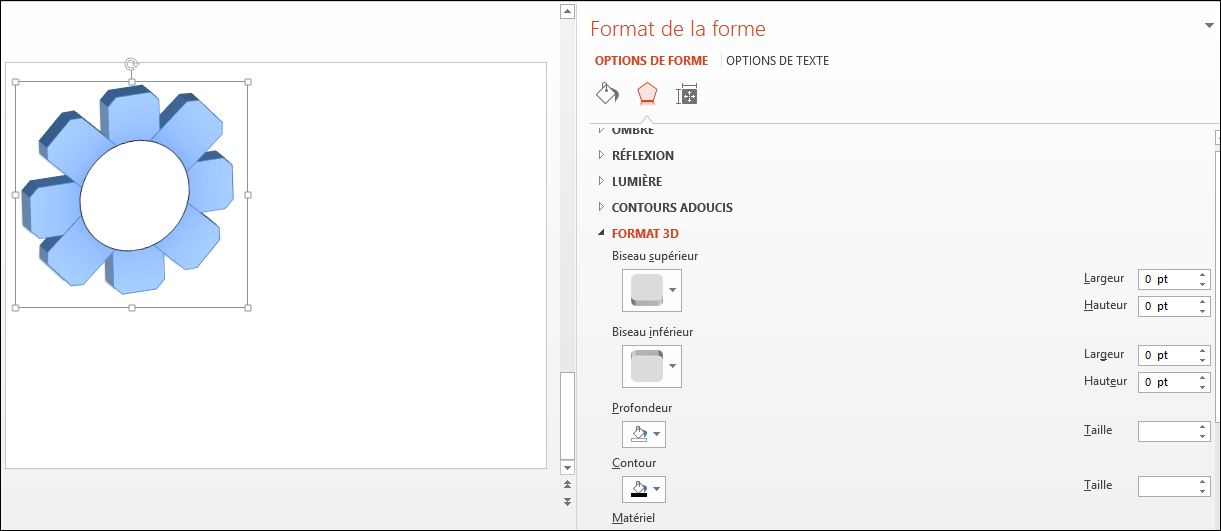Open the Size & Properties icon
This screenshot has width=1221, height=531.
tap(686, 95)
